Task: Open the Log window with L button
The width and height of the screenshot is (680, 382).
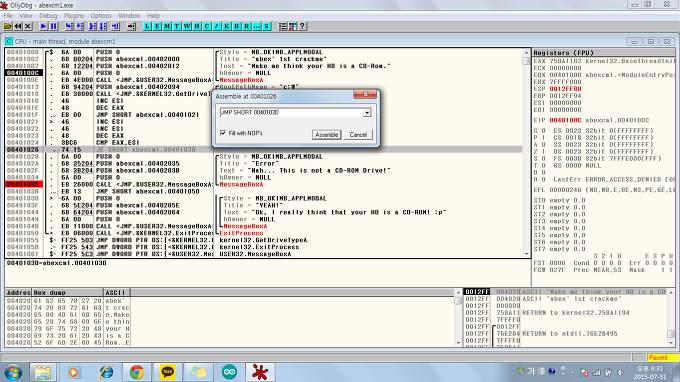Action: (147, 26)
